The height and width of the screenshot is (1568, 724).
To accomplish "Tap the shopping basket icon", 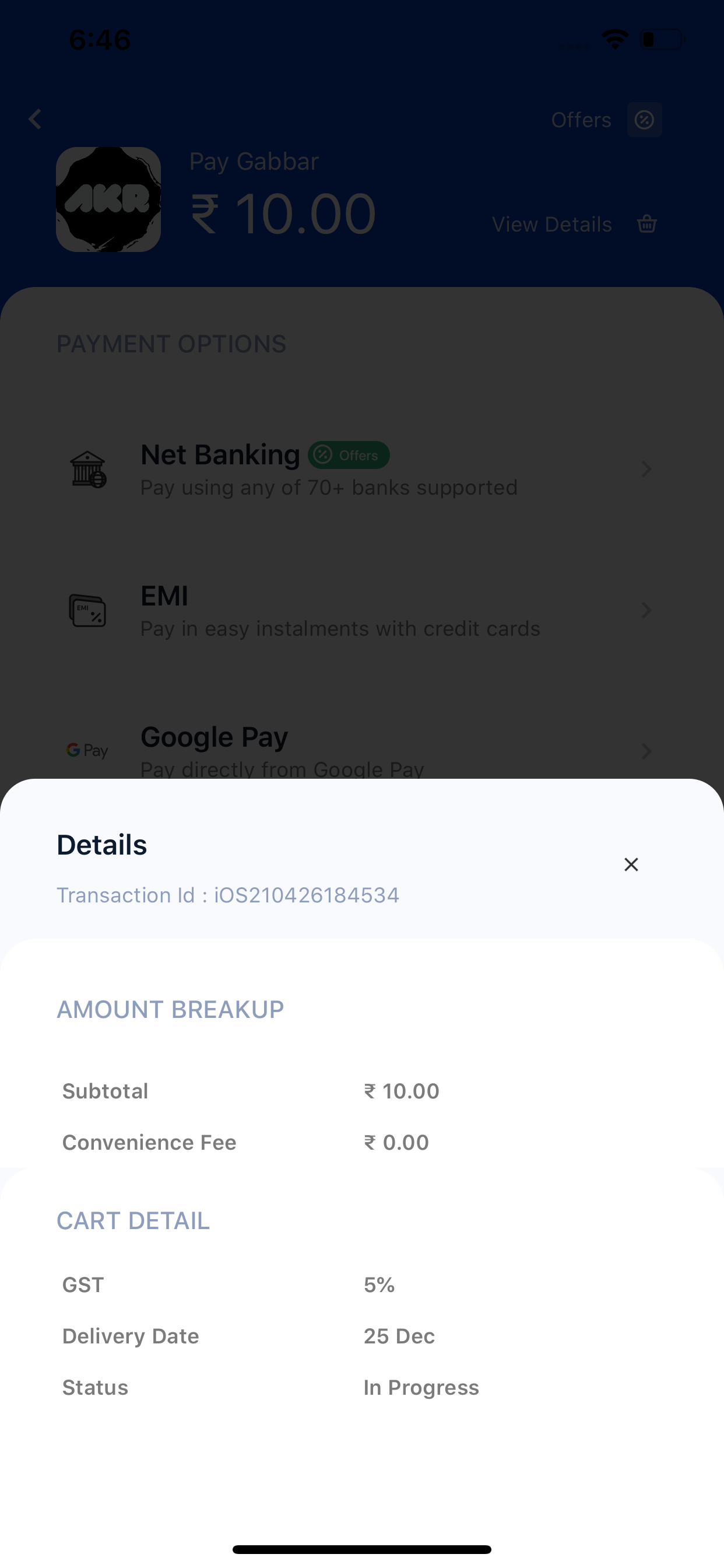I will tap(646, 224).
